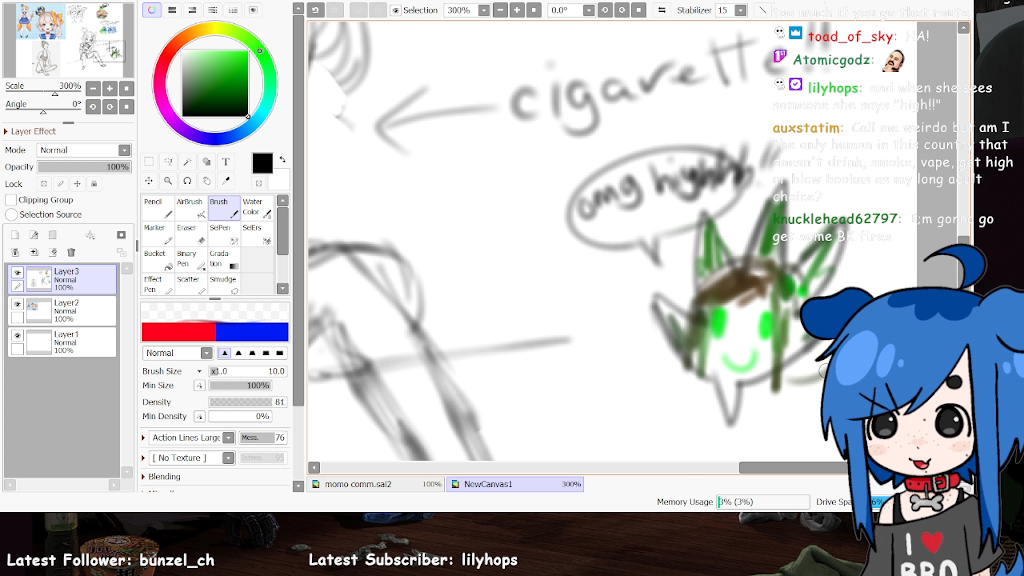Viewport: 1024px width, 576px height.
Task: Choose the rectangular selection tool
Action: click(x=149, y=161)
